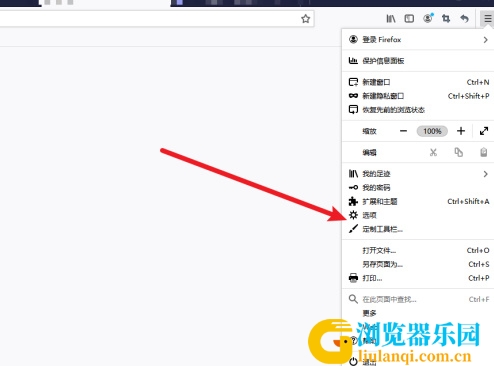Click the mask icon beside 新建隐私窗口
This screenshot has width=494, height=366.
tap(353, 96)
